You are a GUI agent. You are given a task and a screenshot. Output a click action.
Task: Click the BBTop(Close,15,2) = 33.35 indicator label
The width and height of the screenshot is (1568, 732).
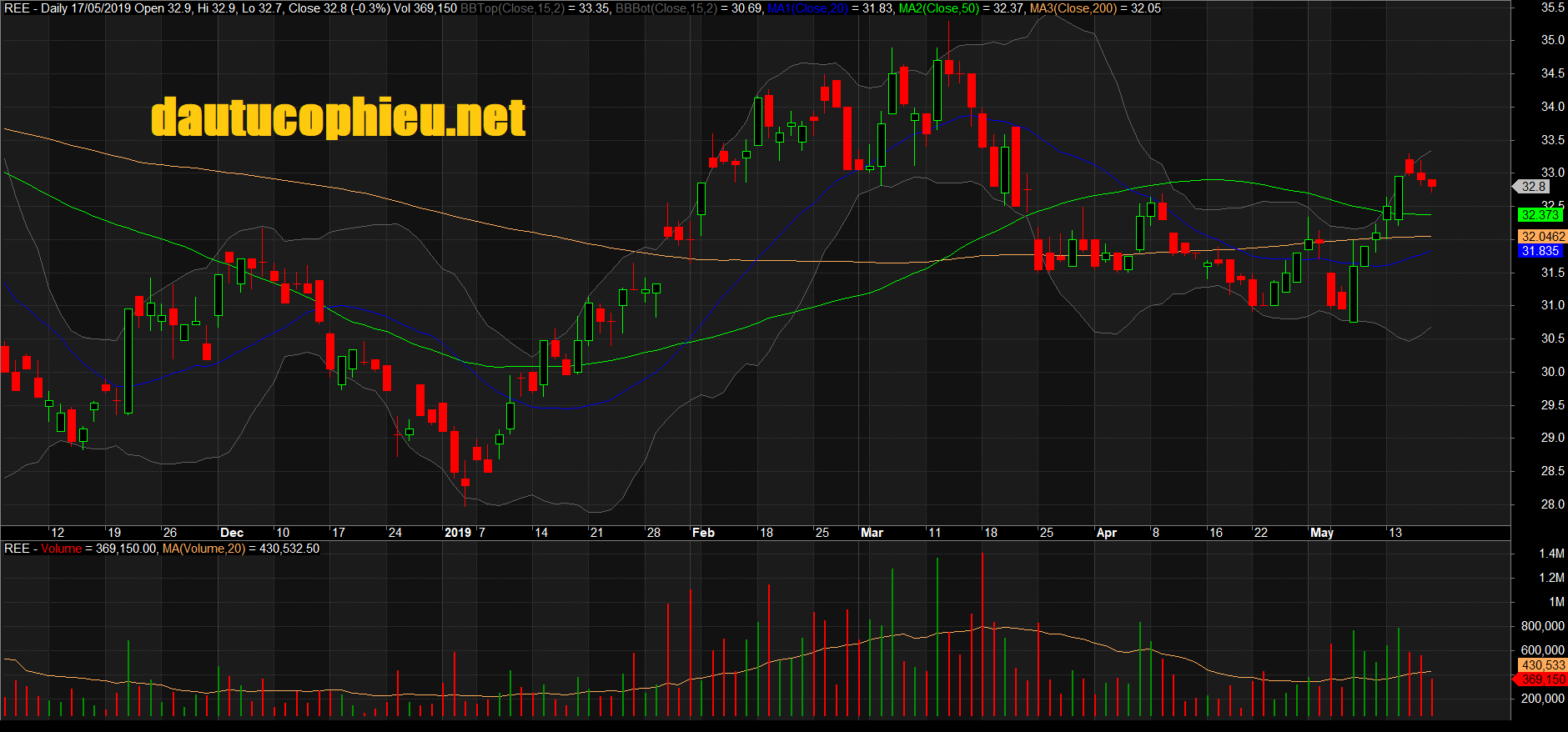[x=535, y=8]
